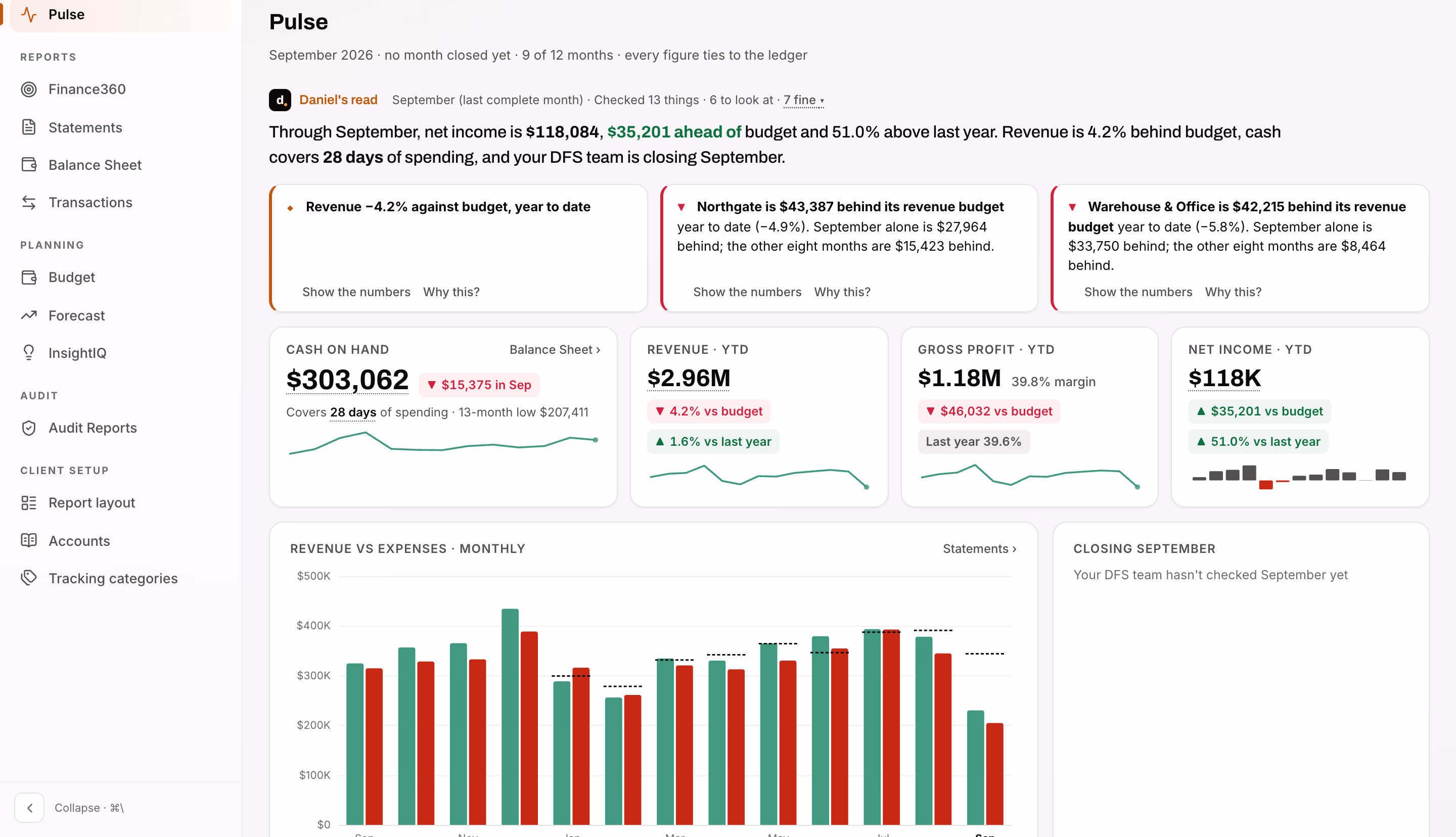This screenshot has height=837, width=1456.
Task: Click the '1.6% vs last year' badge
Action: coord(713,441)
